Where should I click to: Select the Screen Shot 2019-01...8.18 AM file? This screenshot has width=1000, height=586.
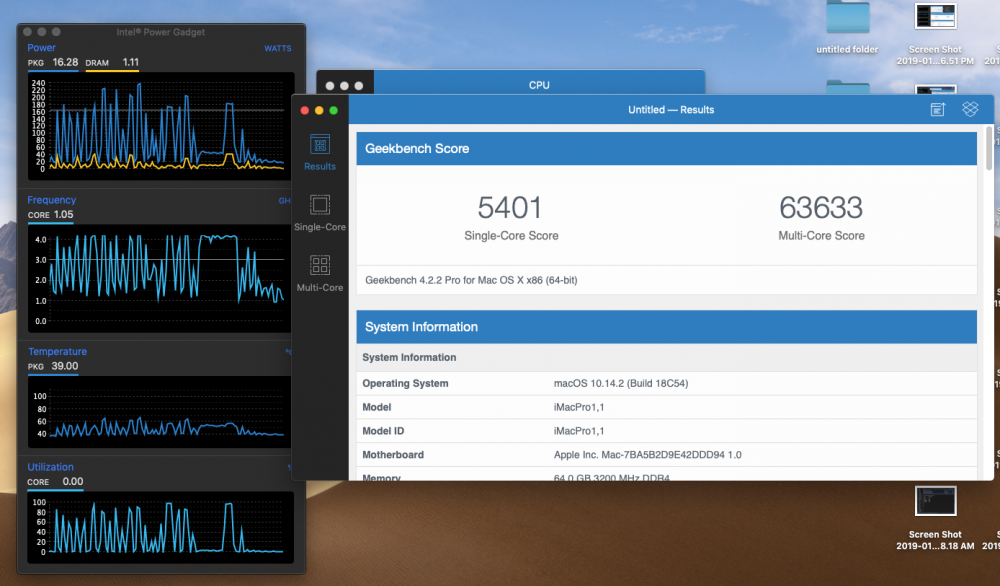[x=935, y=518]
